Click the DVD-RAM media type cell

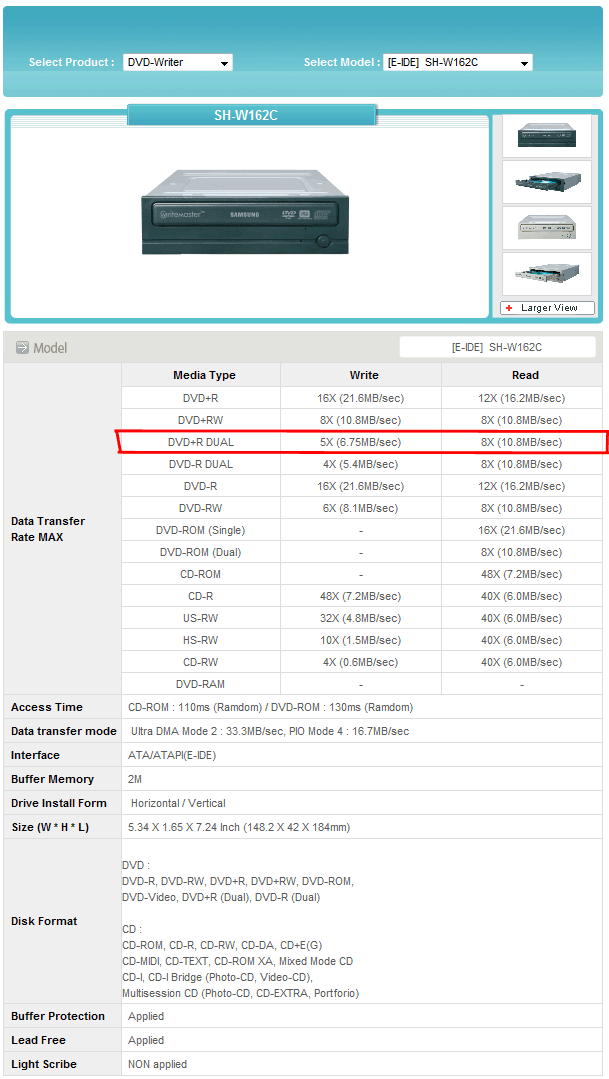coord(201,685)
